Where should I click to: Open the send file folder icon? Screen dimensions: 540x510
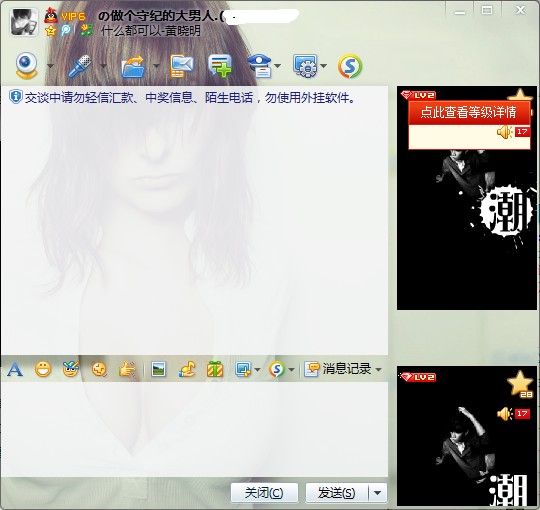(x=134, y=66)
